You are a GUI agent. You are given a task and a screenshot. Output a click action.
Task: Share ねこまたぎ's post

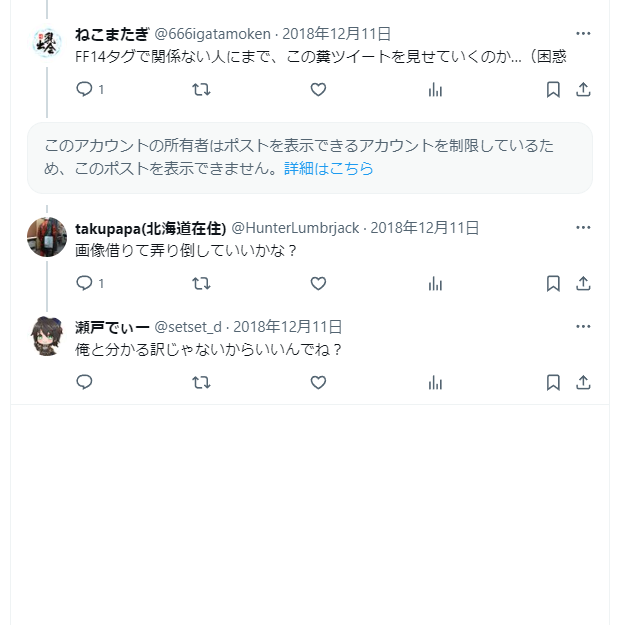tap(584, 89)
